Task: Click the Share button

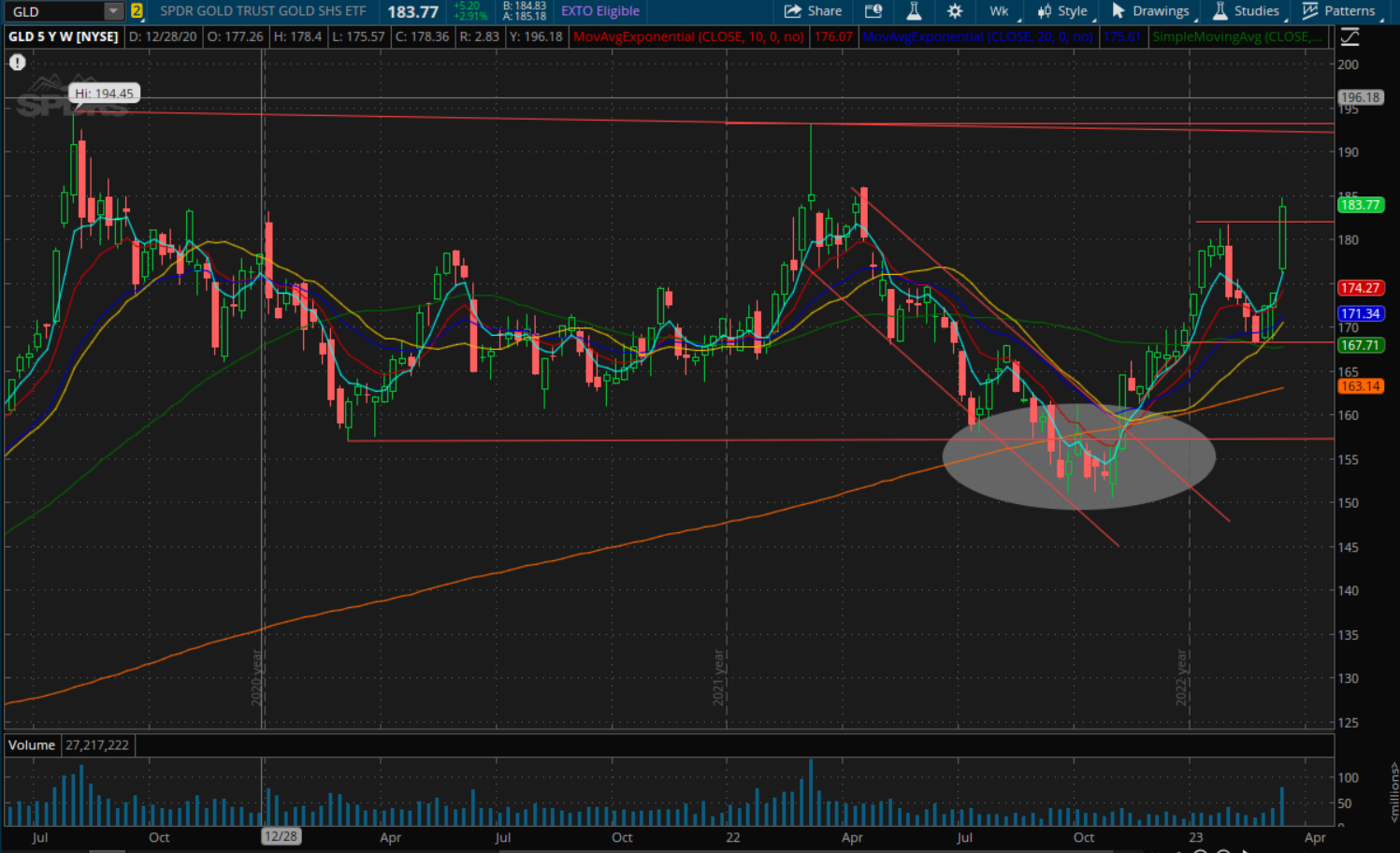Action: (x=814, y=11)
